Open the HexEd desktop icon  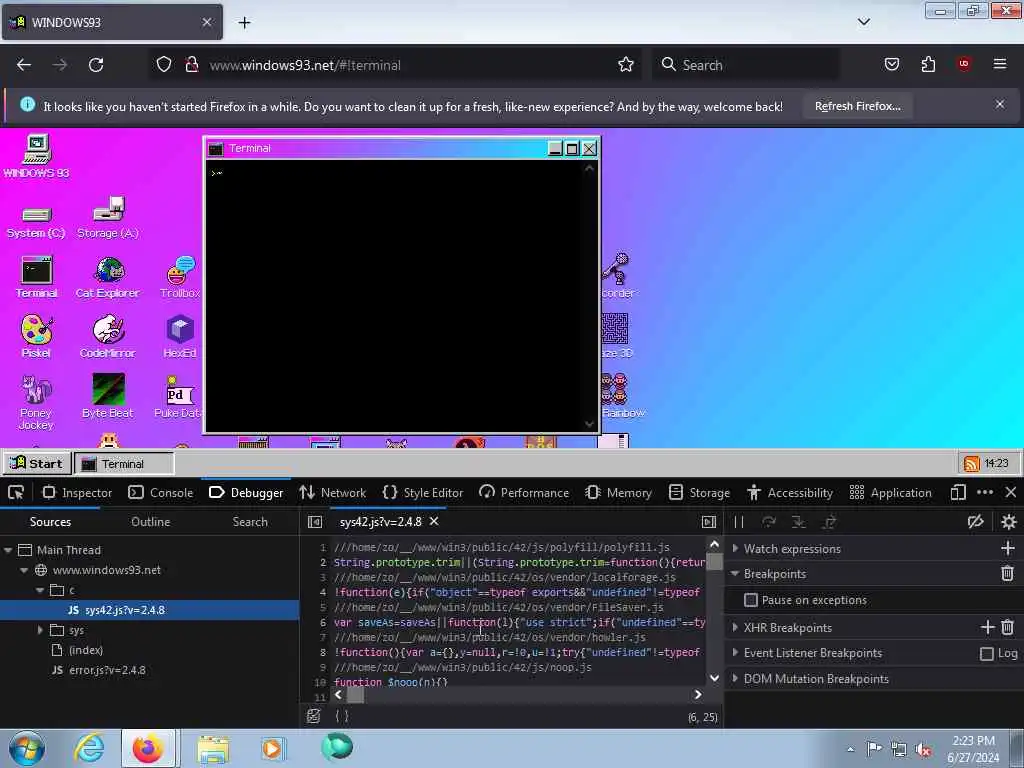[x=180, y=336]
